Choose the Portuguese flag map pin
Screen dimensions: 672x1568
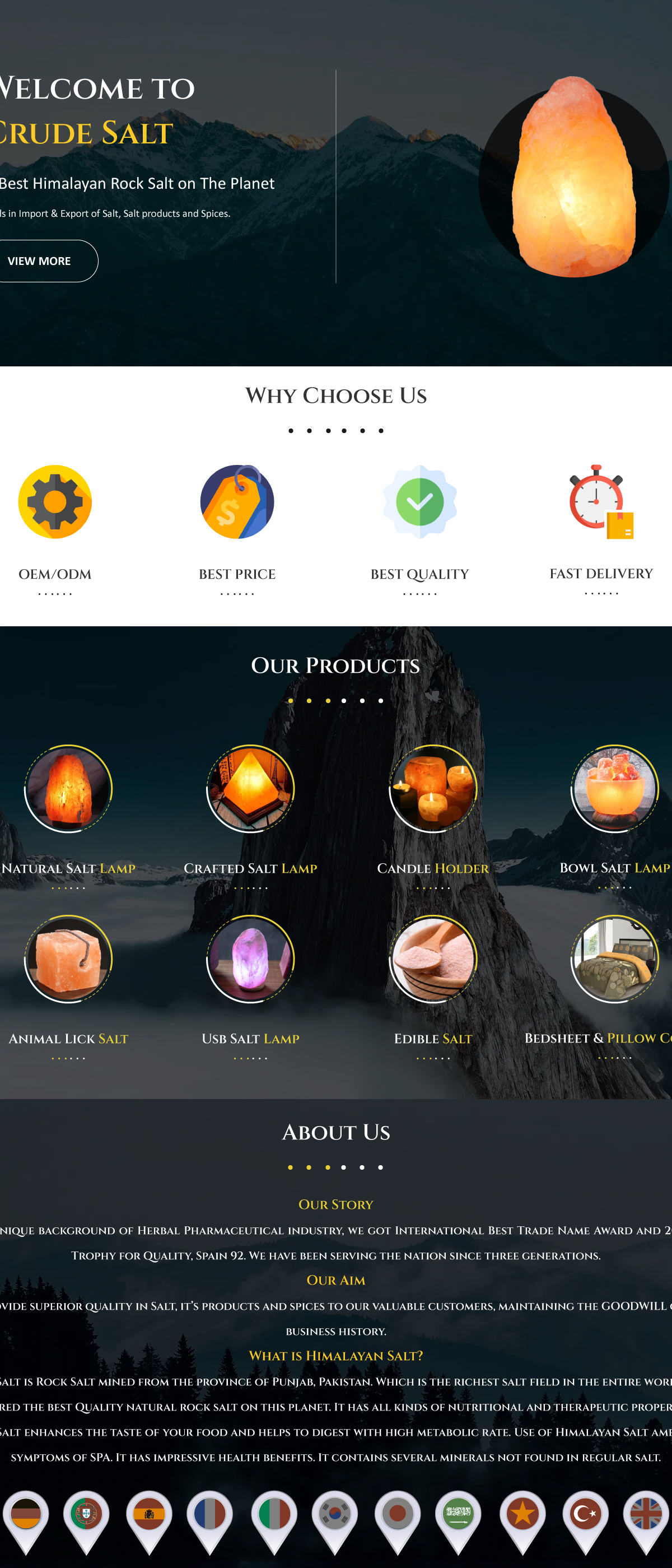coord(86,1523)
